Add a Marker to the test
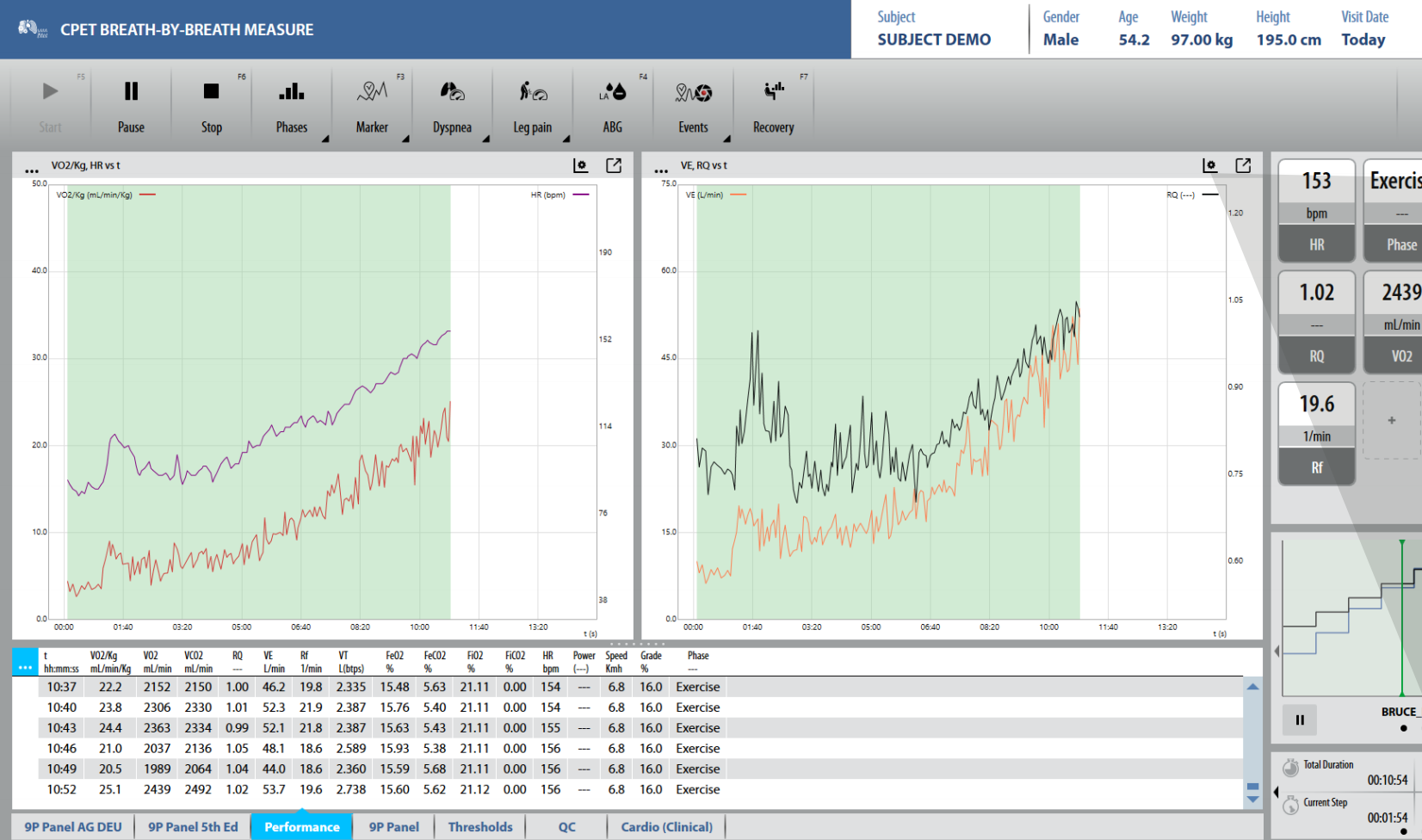 [x=372, y=106]
